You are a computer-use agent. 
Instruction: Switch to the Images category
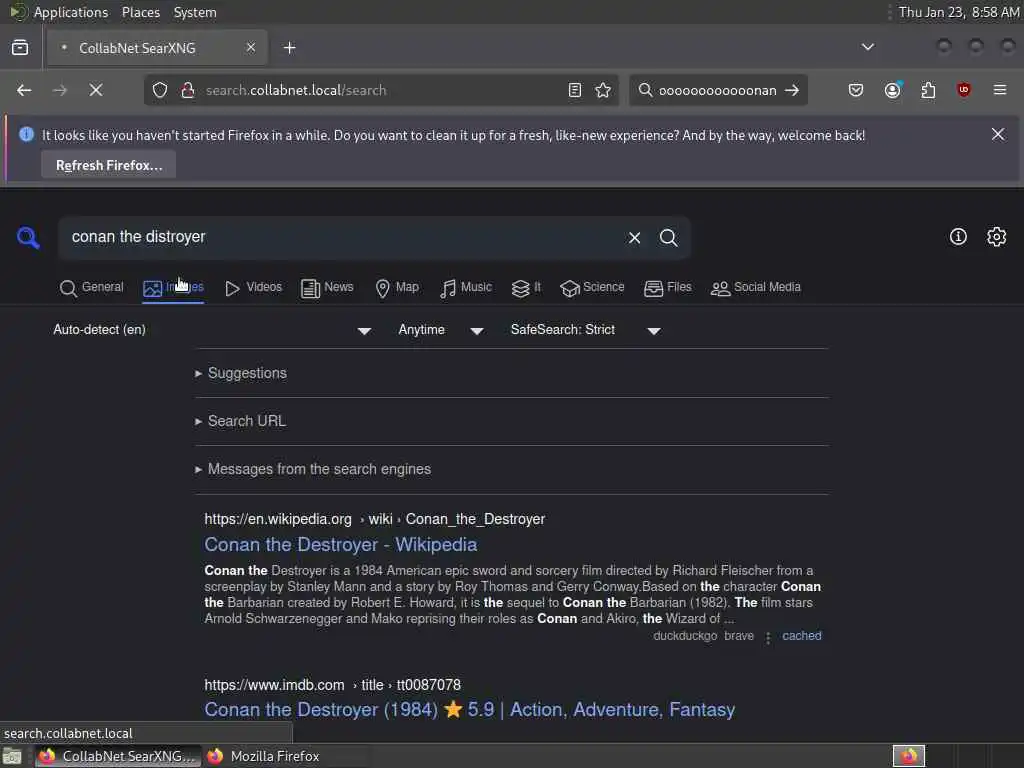[173, 287]
